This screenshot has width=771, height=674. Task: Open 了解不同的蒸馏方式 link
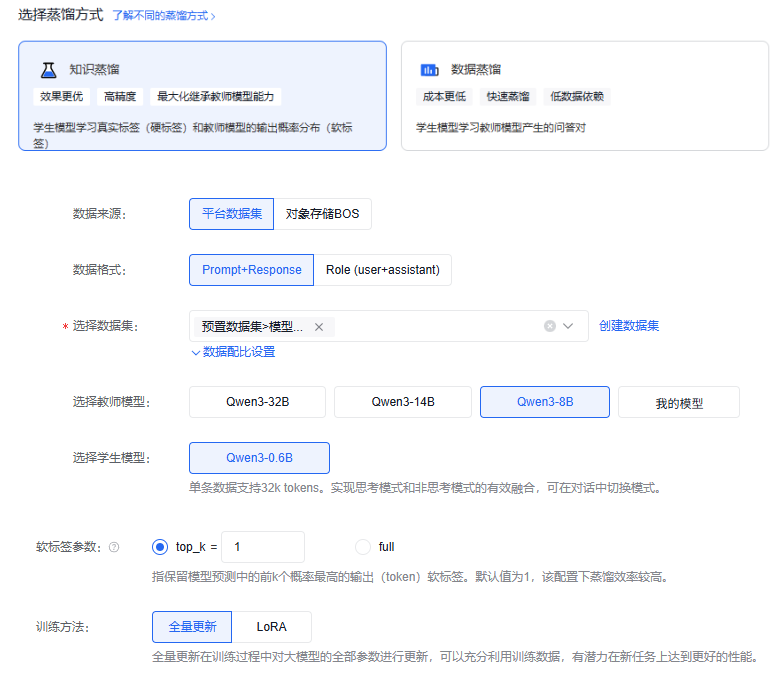(x=164, y=16)
